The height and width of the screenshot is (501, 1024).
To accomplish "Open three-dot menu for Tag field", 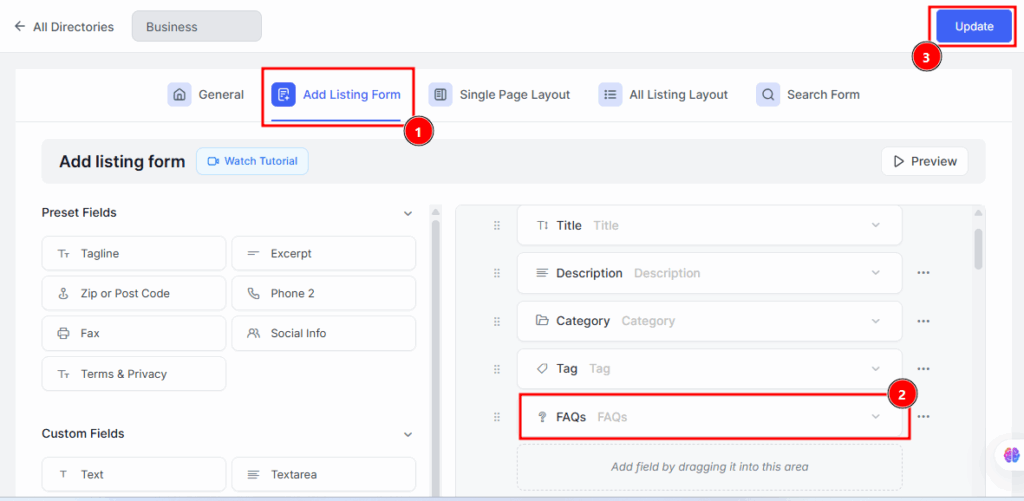I will (923, 369).
